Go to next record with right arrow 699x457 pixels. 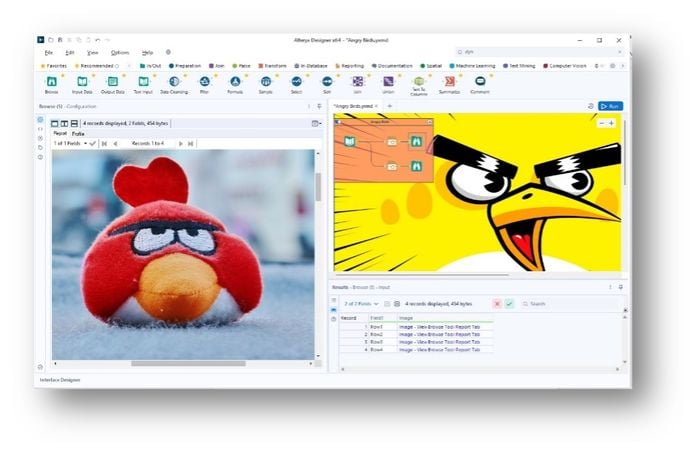coord(181,144)
